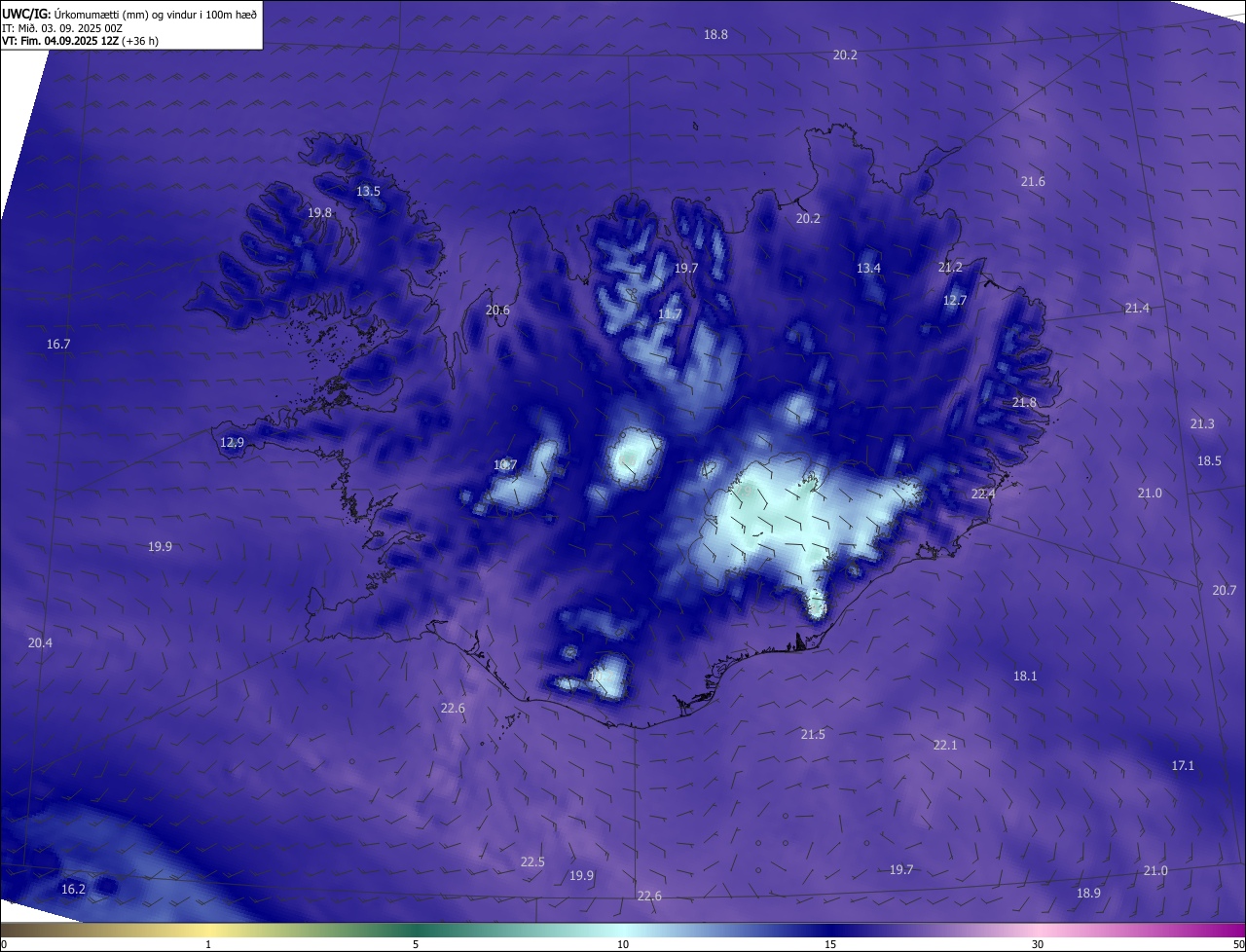Click the 'VT: Fim. 04.09.2025 12Z (+36 h)' line

[80, 41]
